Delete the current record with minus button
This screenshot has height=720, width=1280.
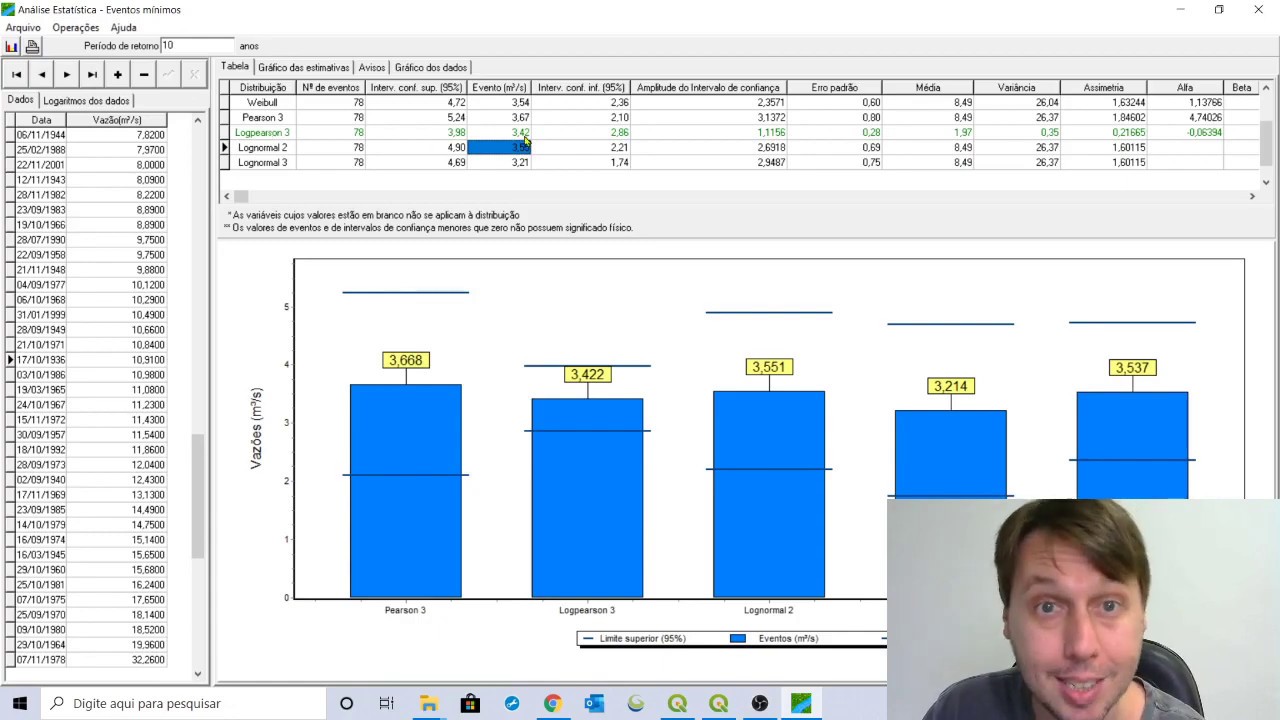143,74
